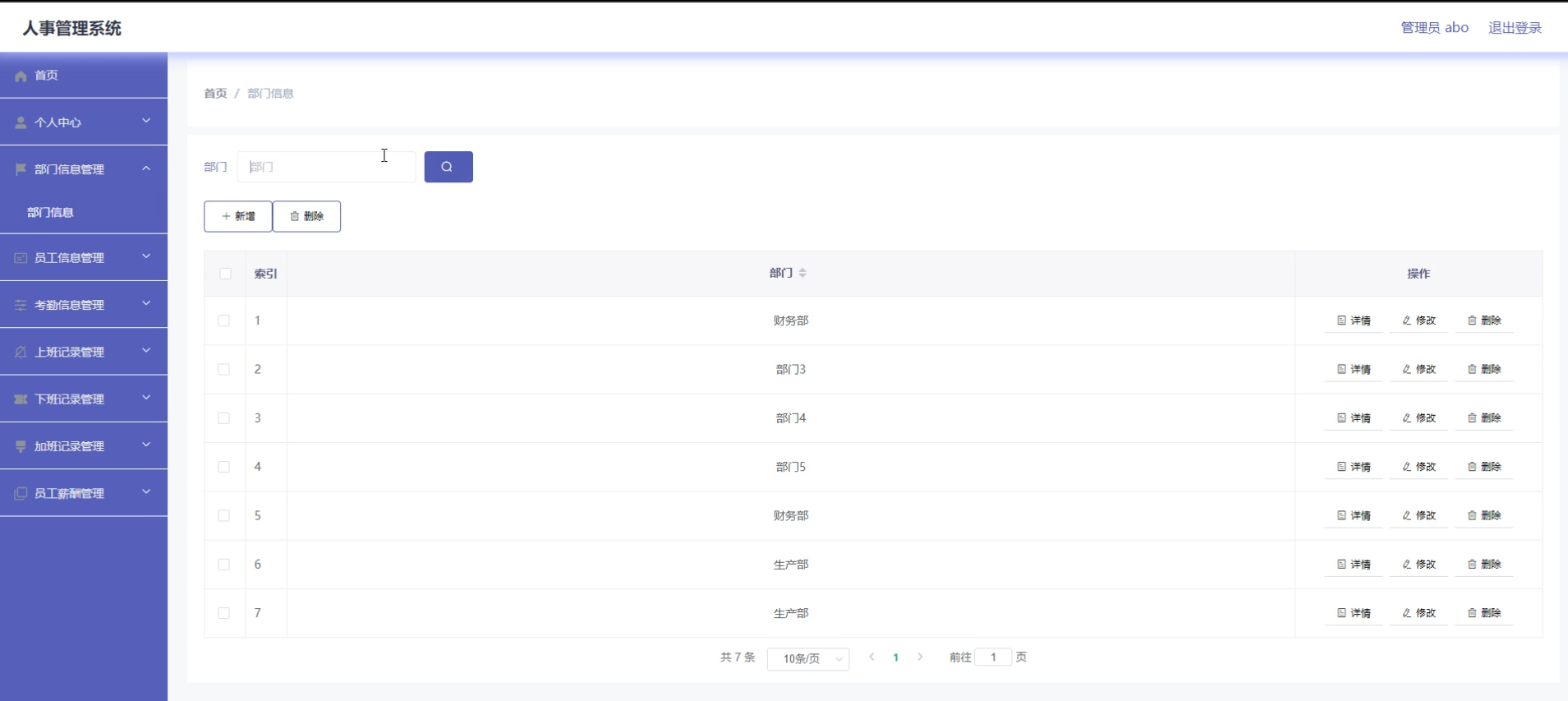Select 首页 in the sidebar
Viewport: 1568px width, 701px height.
click(x=84, y=76)
